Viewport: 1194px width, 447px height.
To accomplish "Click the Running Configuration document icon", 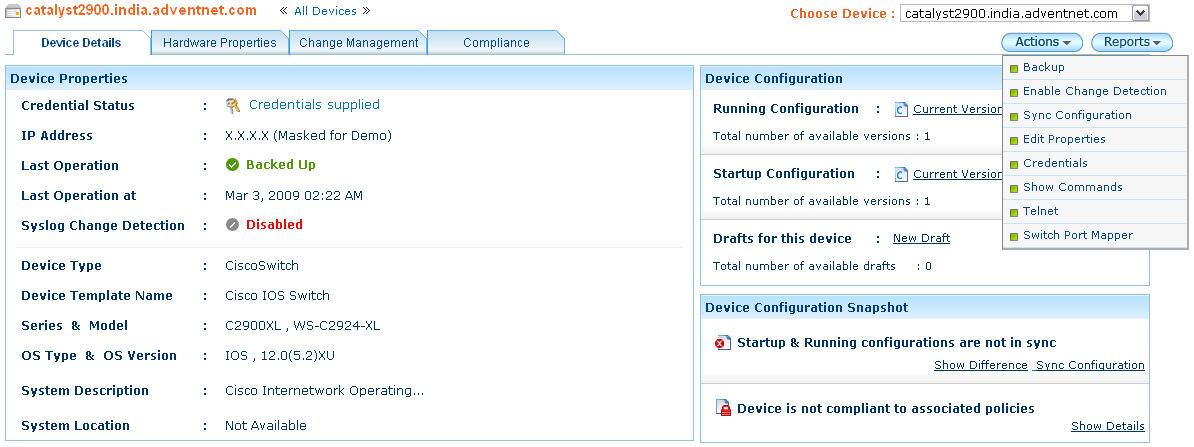I will [901, 110].
